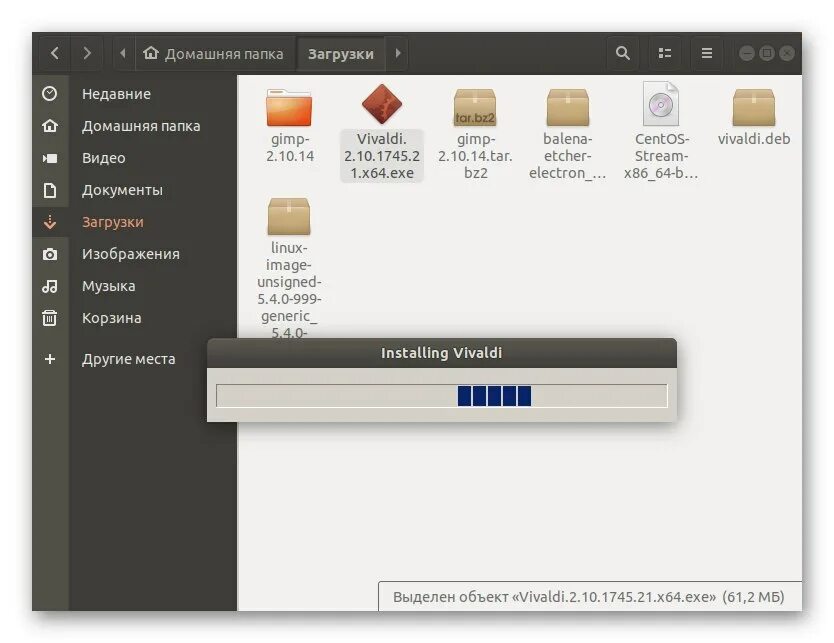Click the Документы document icon
The image size is (834, 643).
[49, 190]
